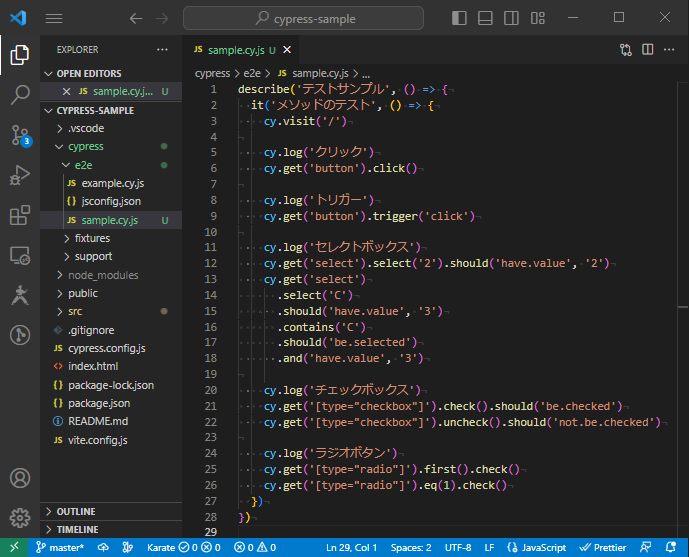Click the Prettier status item
Screen dimensions: 689x557
coord(602,547)
